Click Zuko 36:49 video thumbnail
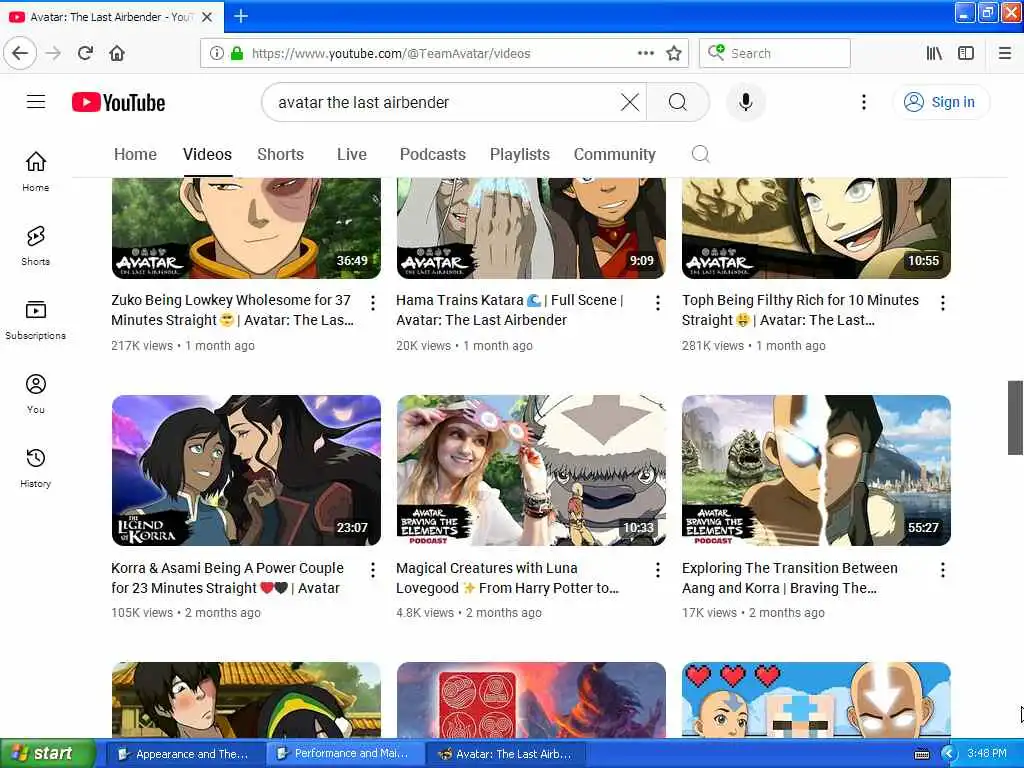This screenshot has height=768, width=1024. click(x=246, y=228)
